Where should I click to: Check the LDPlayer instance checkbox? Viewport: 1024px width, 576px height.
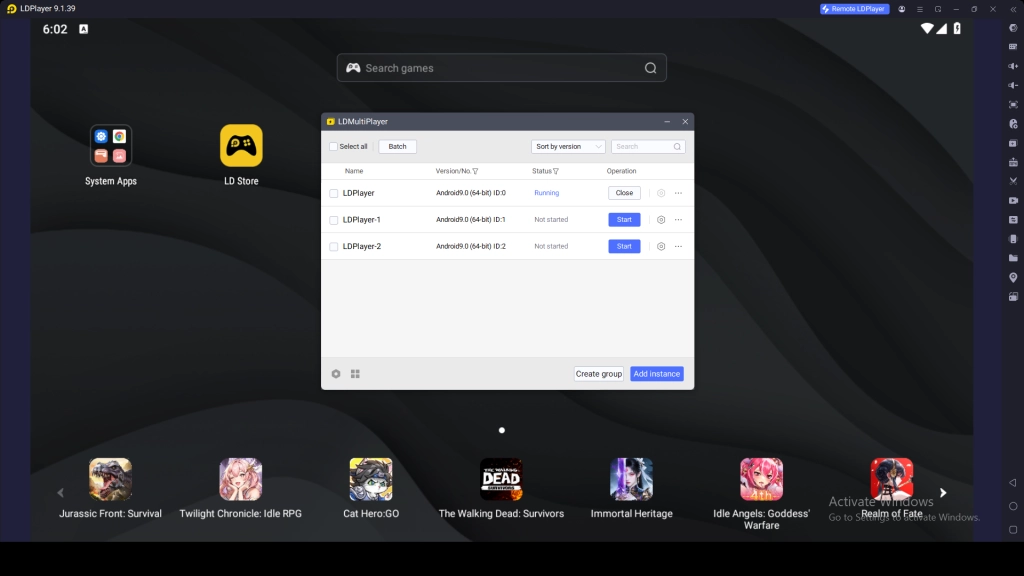pyautogui.click(x=334, y=193)
